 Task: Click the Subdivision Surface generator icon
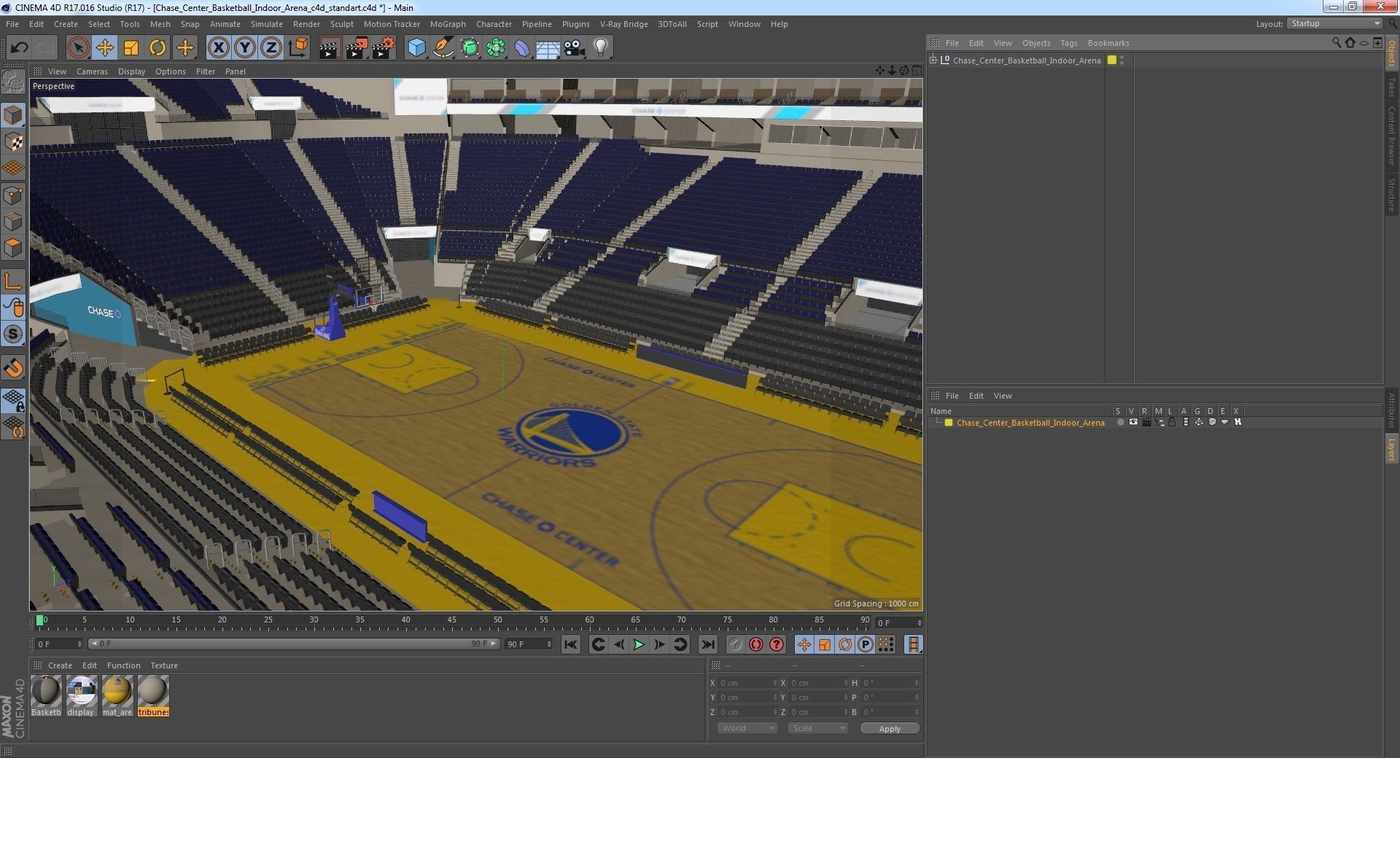(x=470, y=48)
